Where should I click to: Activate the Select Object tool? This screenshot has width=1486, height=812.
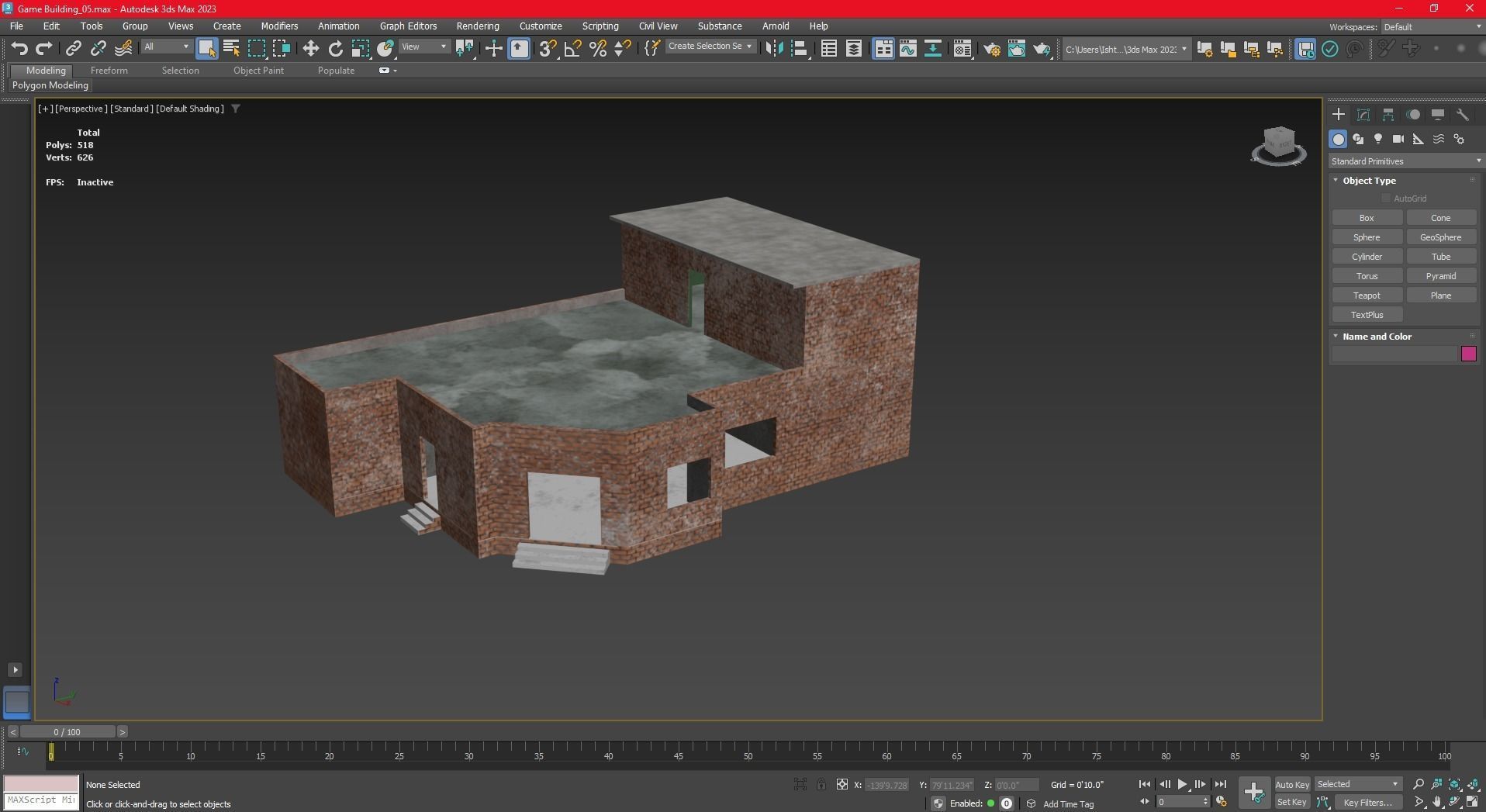[x=207, y=49]
